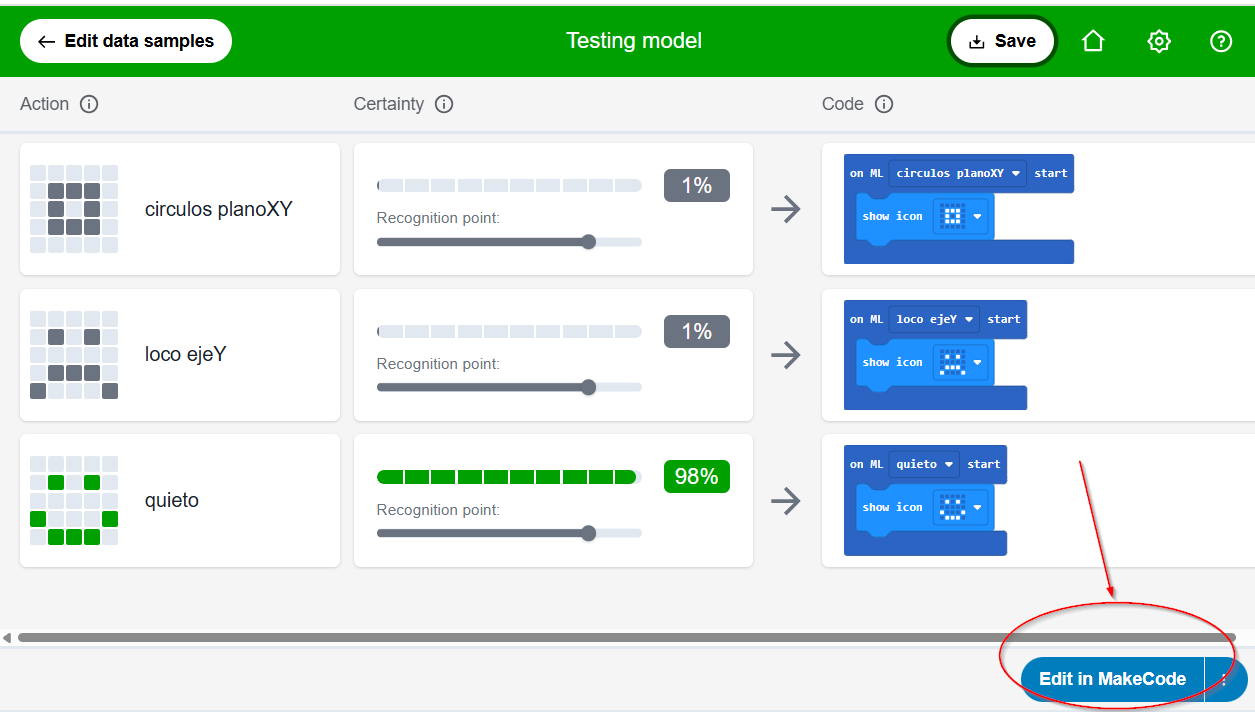Open the help question mark icon
The width and height of the screenshot is (1255, 712).
(1221, 41)
